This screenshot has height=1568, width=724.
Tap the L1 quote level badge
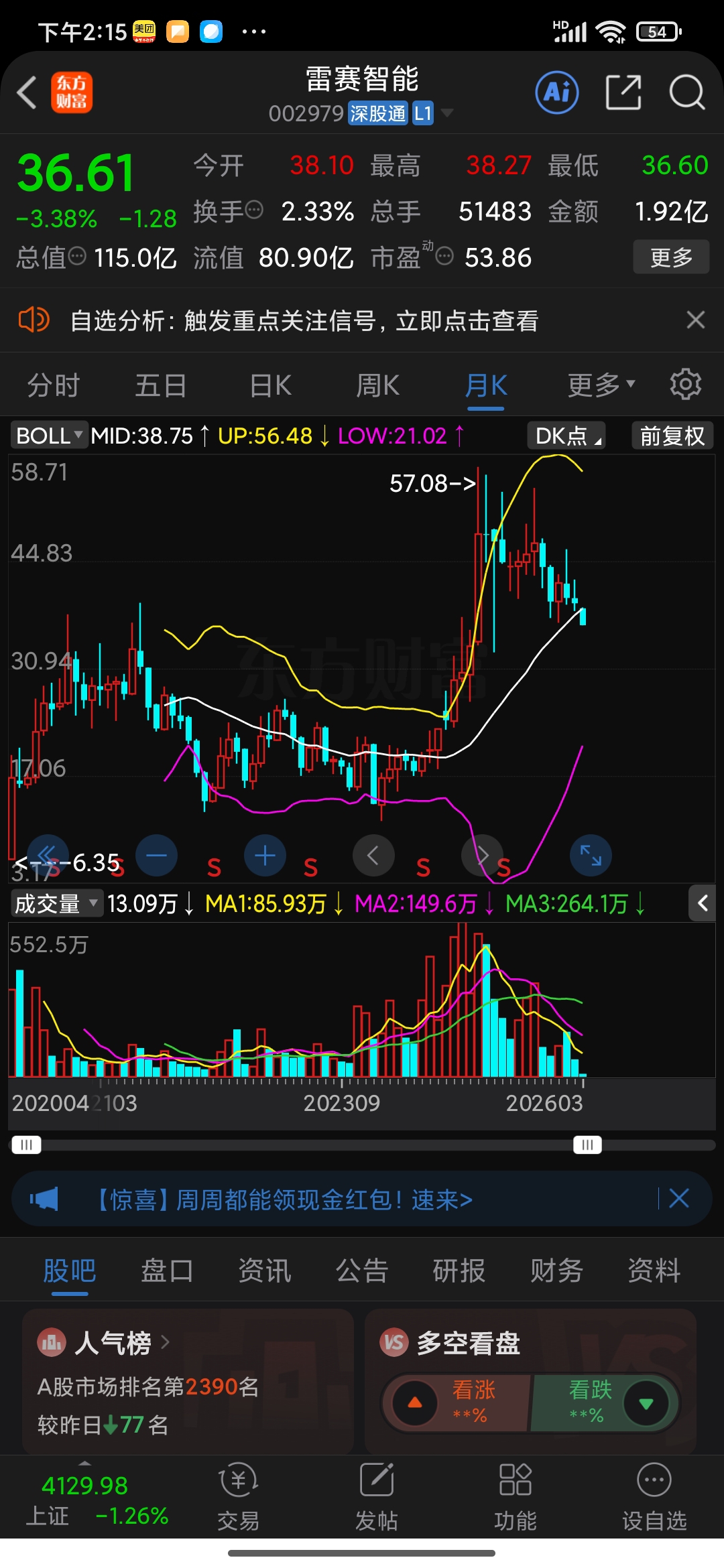click(x=423, y=113)
